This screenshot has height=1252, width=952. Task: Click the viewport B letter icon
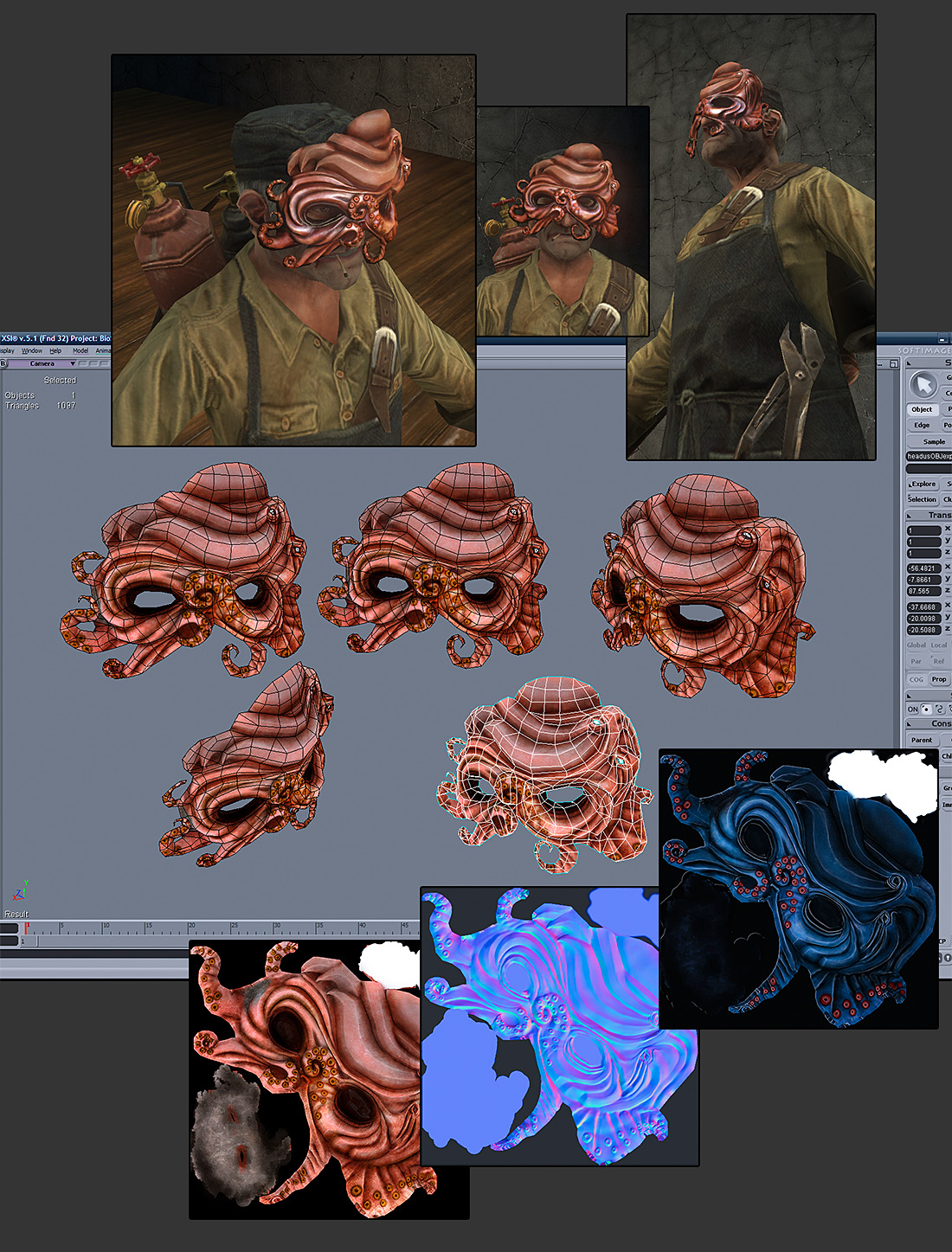pyautogui.click(x=3, y=363)
